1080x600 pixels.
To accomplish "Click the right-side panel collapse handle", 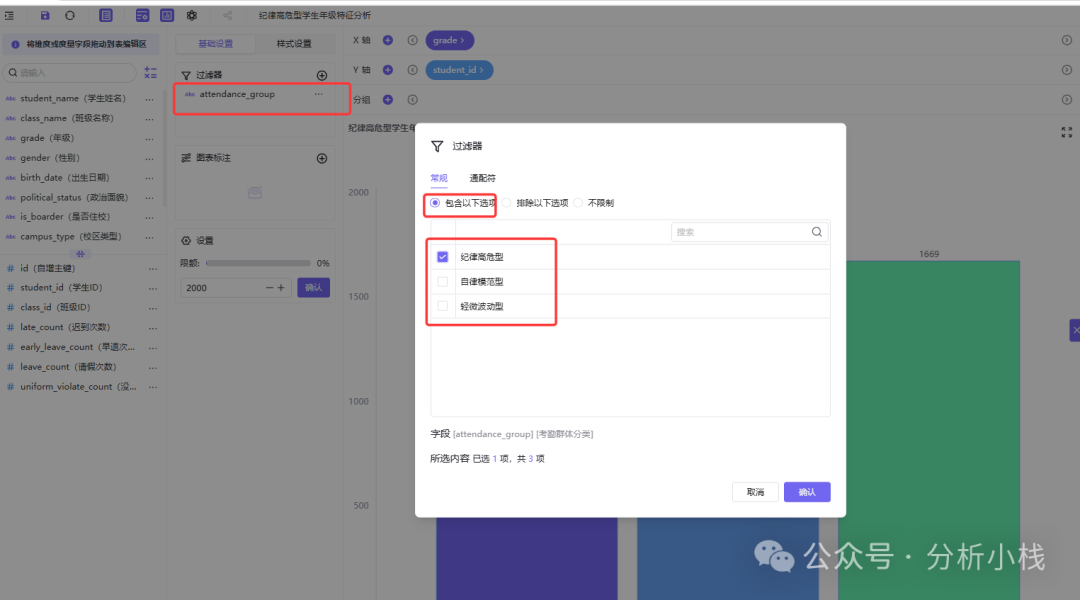I will click(1074, 330).
